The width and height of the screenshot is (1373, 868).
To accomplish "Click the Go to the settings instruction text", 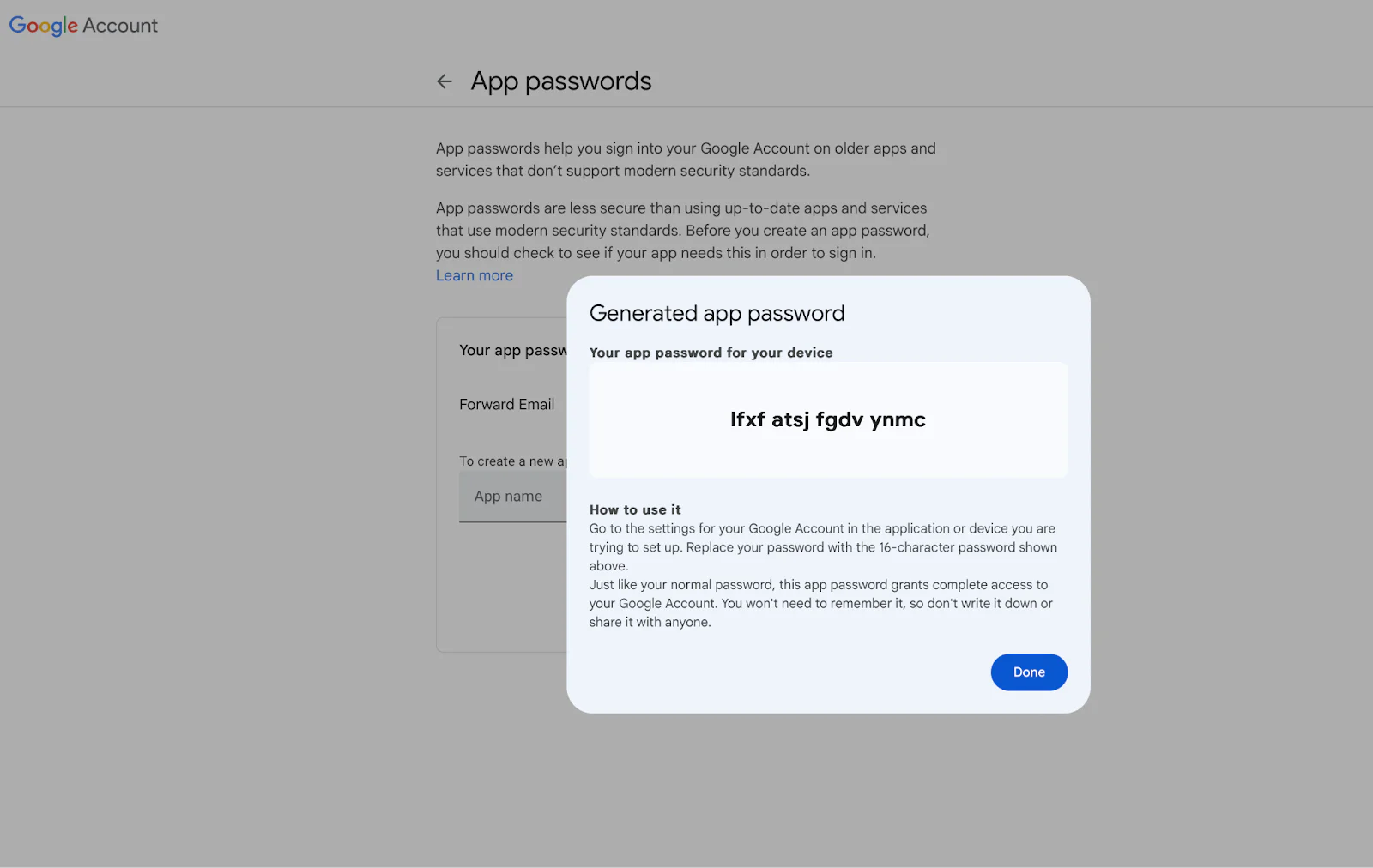I will coord(823,547).
